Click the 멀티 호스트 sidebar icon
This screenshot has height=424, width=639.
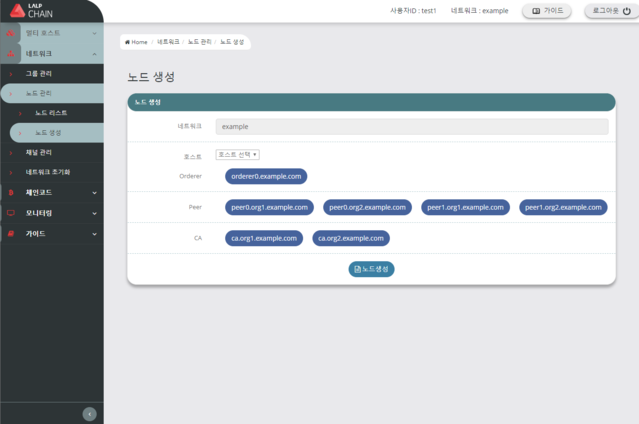11,34
